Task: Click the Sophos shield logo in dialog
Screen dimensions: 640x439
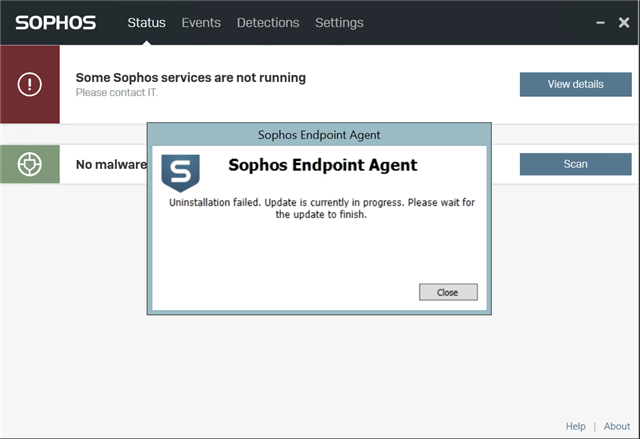Action: click(180, 173)
